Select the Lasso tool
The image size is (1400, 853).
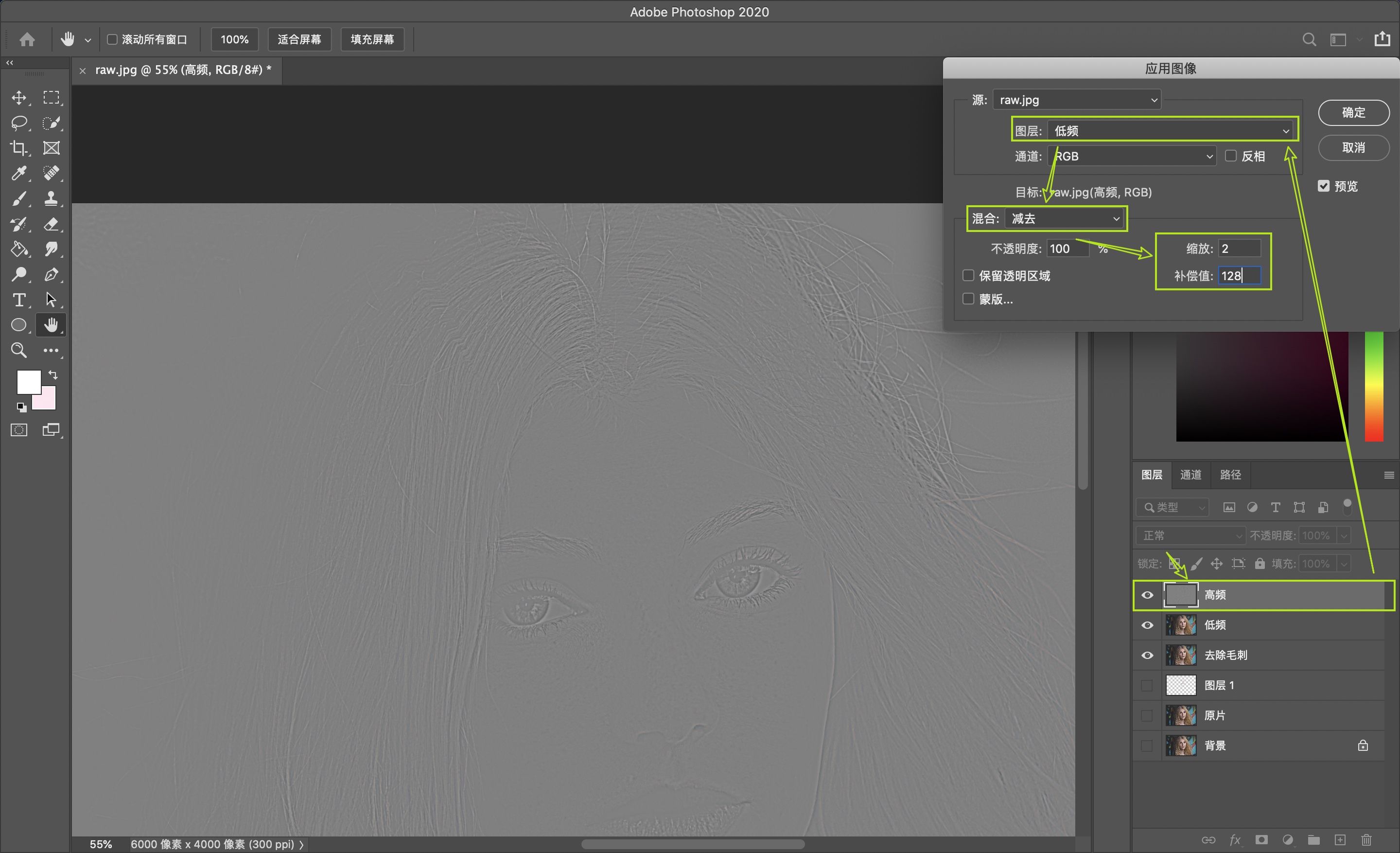click(19, 123)
